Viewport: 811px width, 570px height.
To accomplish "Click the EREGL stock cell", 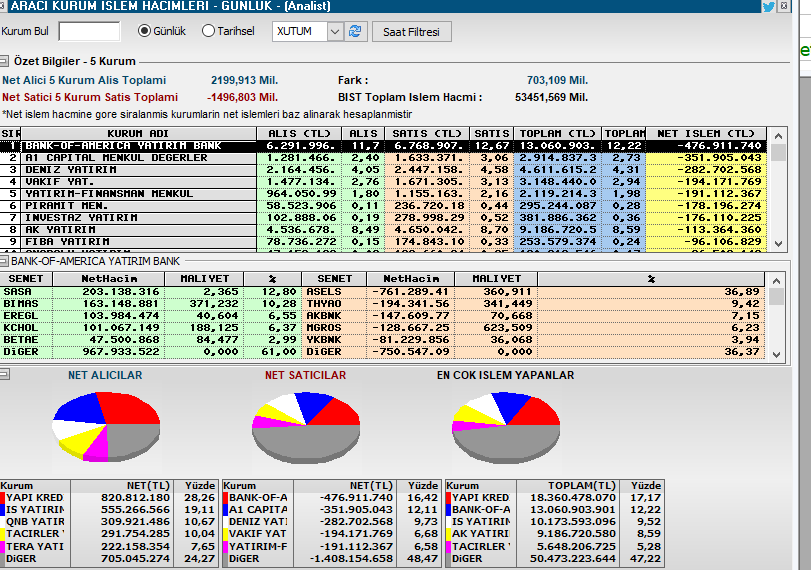I will [26, 316].
